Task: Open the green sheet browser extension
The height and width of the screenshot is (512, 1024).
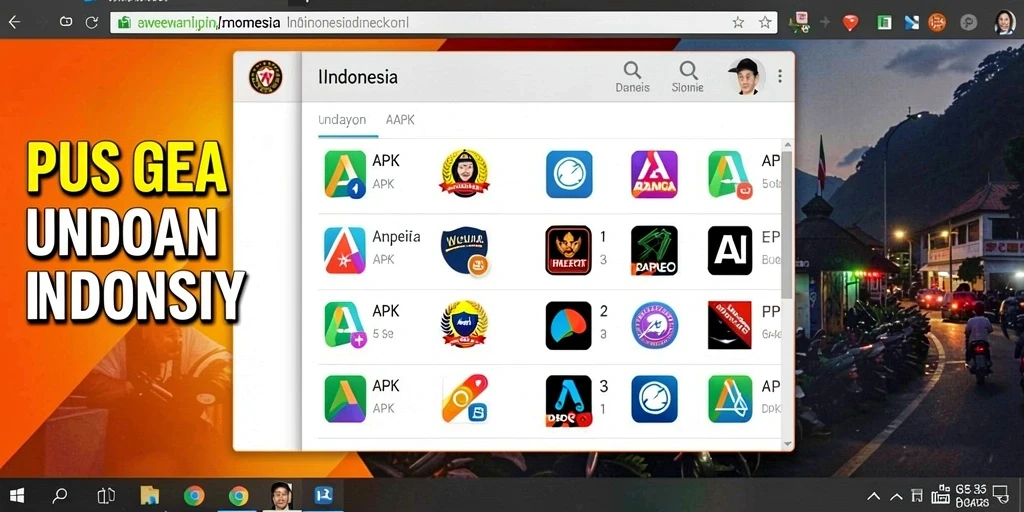Action: click(884, 23)
